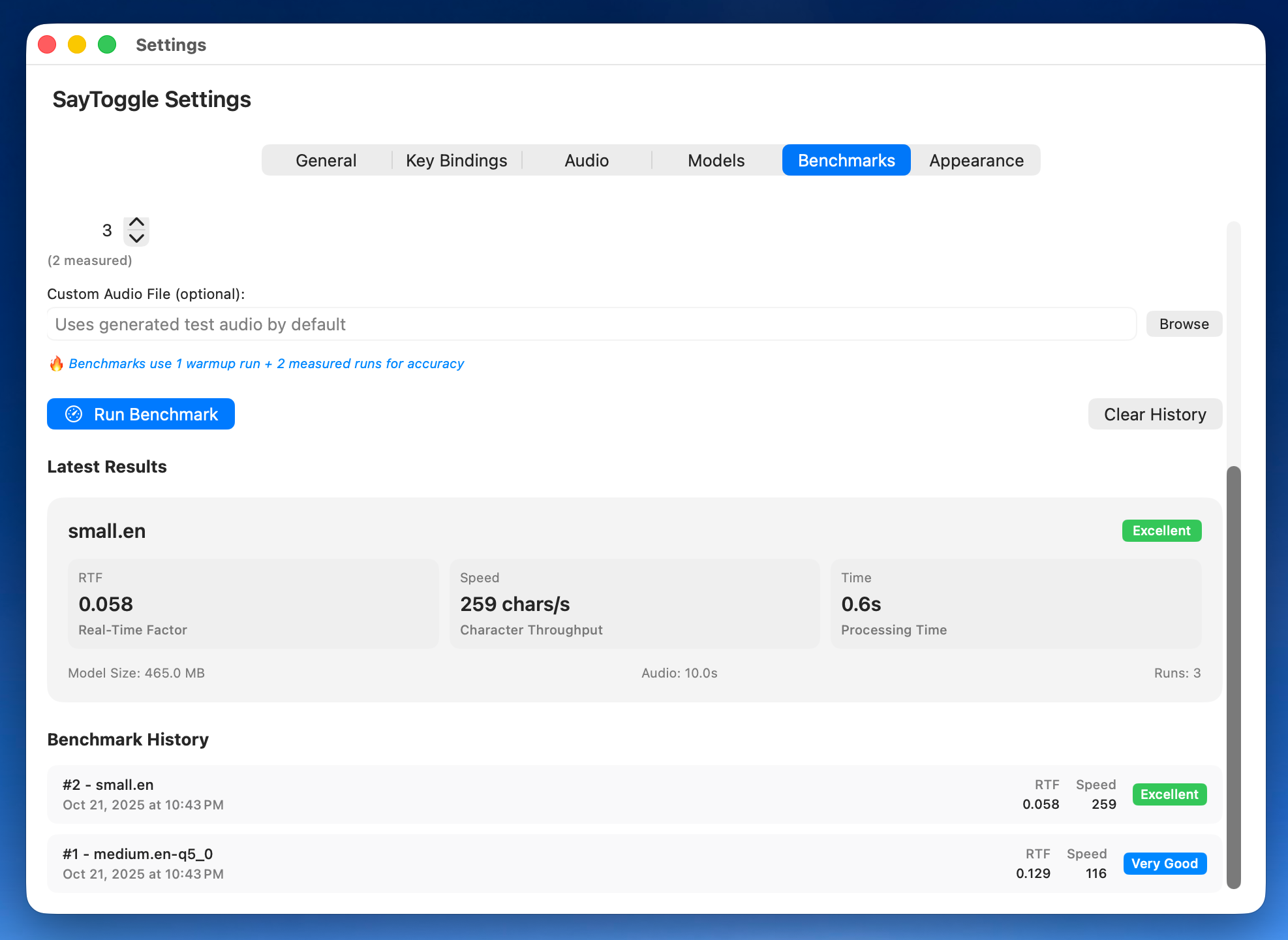Click the speedometer icon on Run Benchmark
Viewport: 1288px width, 940px height.
tap(74, 413)
